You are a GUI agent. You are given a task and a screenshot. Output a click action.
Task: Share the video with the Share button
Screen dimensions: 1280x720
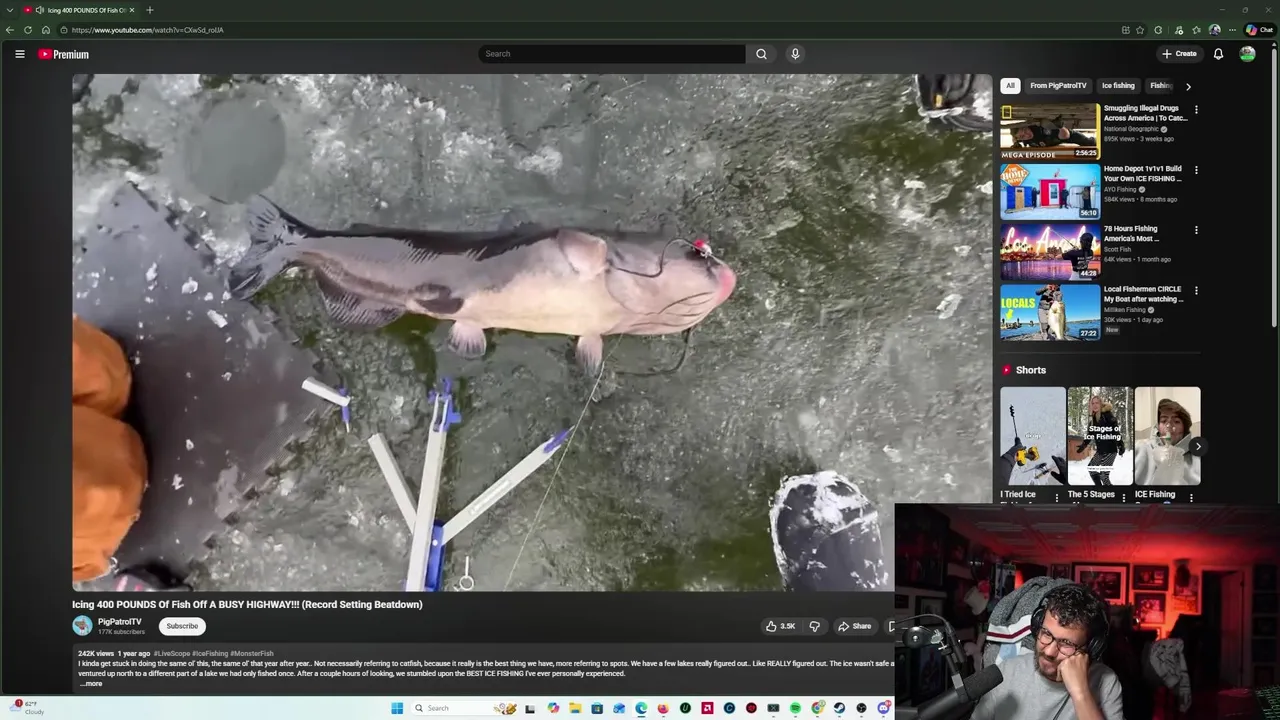855,626
